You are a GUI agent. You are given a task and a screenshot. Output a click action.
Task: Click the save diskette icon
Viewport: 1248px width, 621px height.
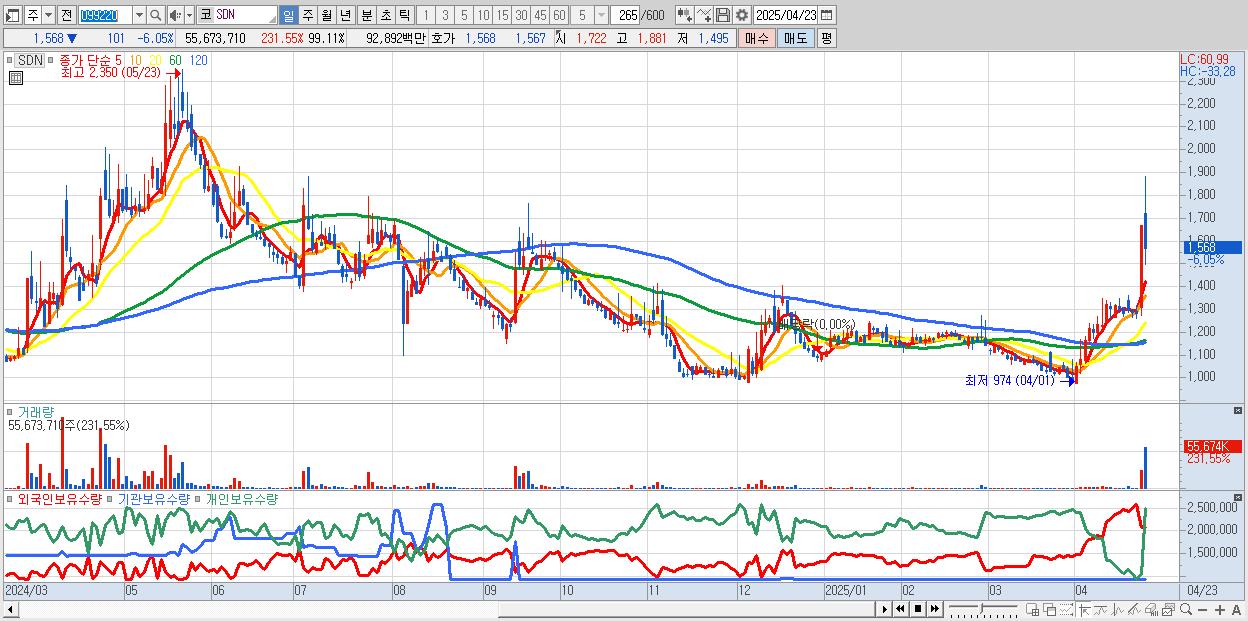click(x=723, y=15)
